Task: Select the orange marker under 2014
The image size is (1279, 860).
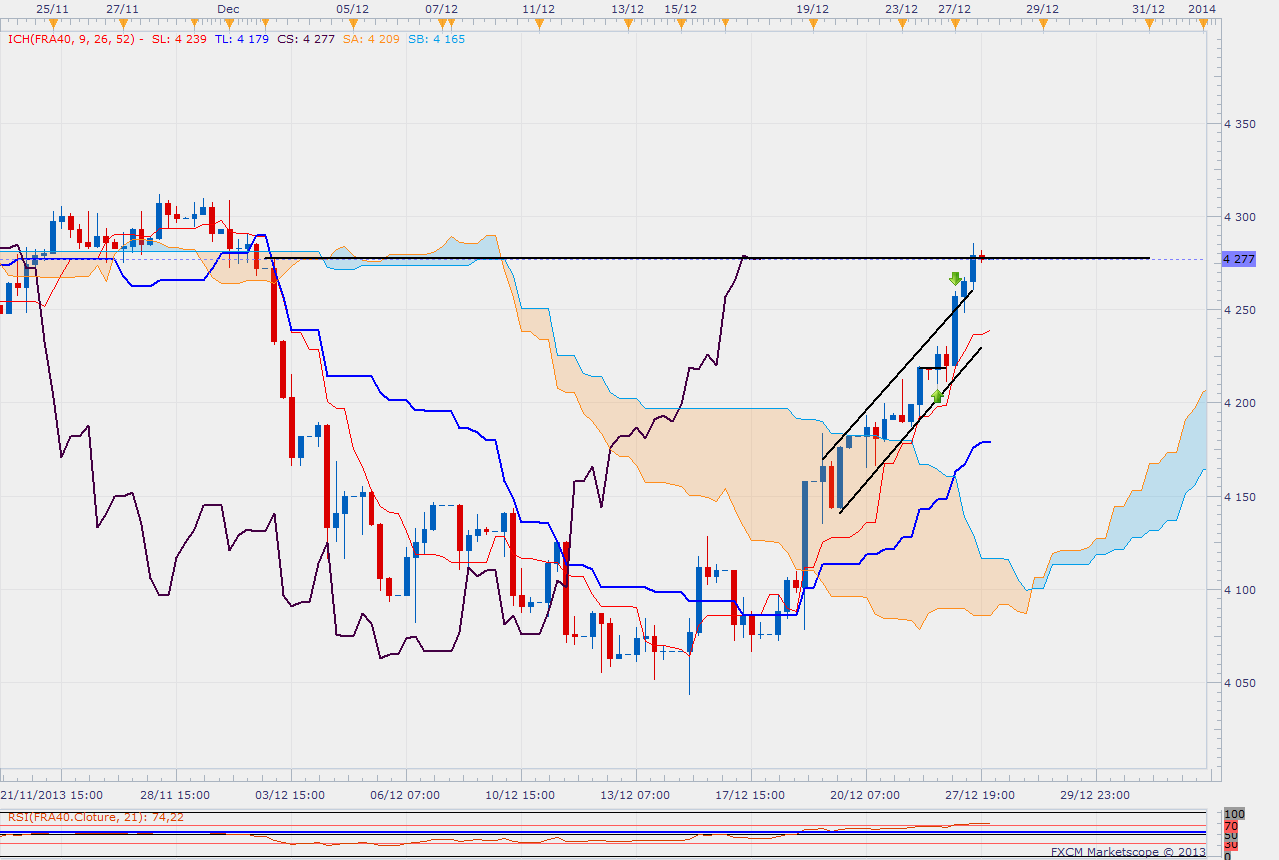Action: [x=1201, y=22]
